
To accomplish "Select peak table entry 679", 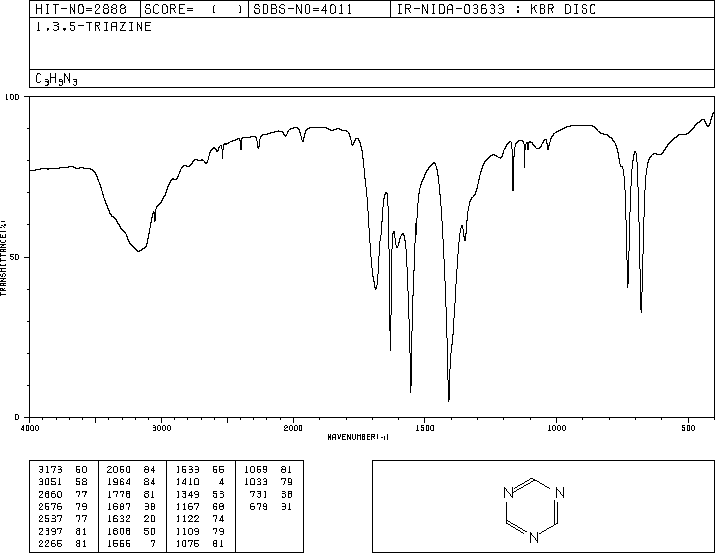I will click(271, 506).
